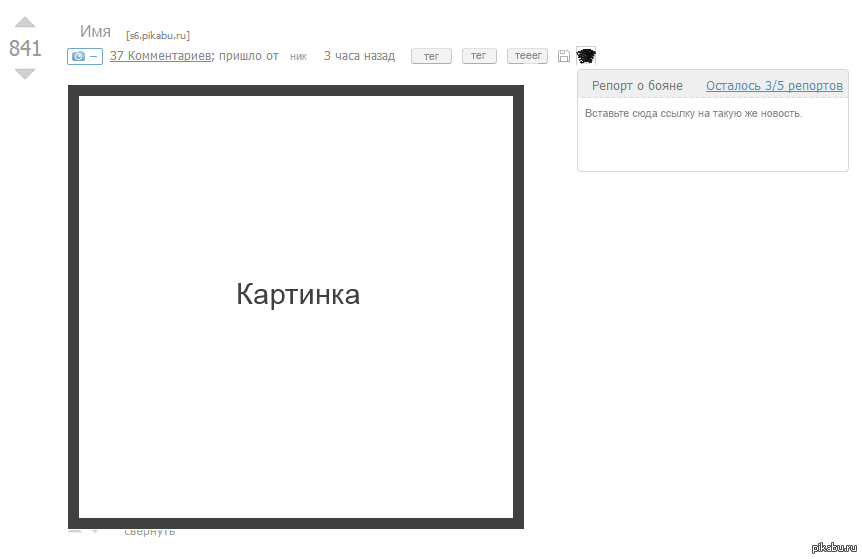Click the s6.pikabu.ru source link
Viewport: 862px width, 559px height.
(x=158, y=35)
